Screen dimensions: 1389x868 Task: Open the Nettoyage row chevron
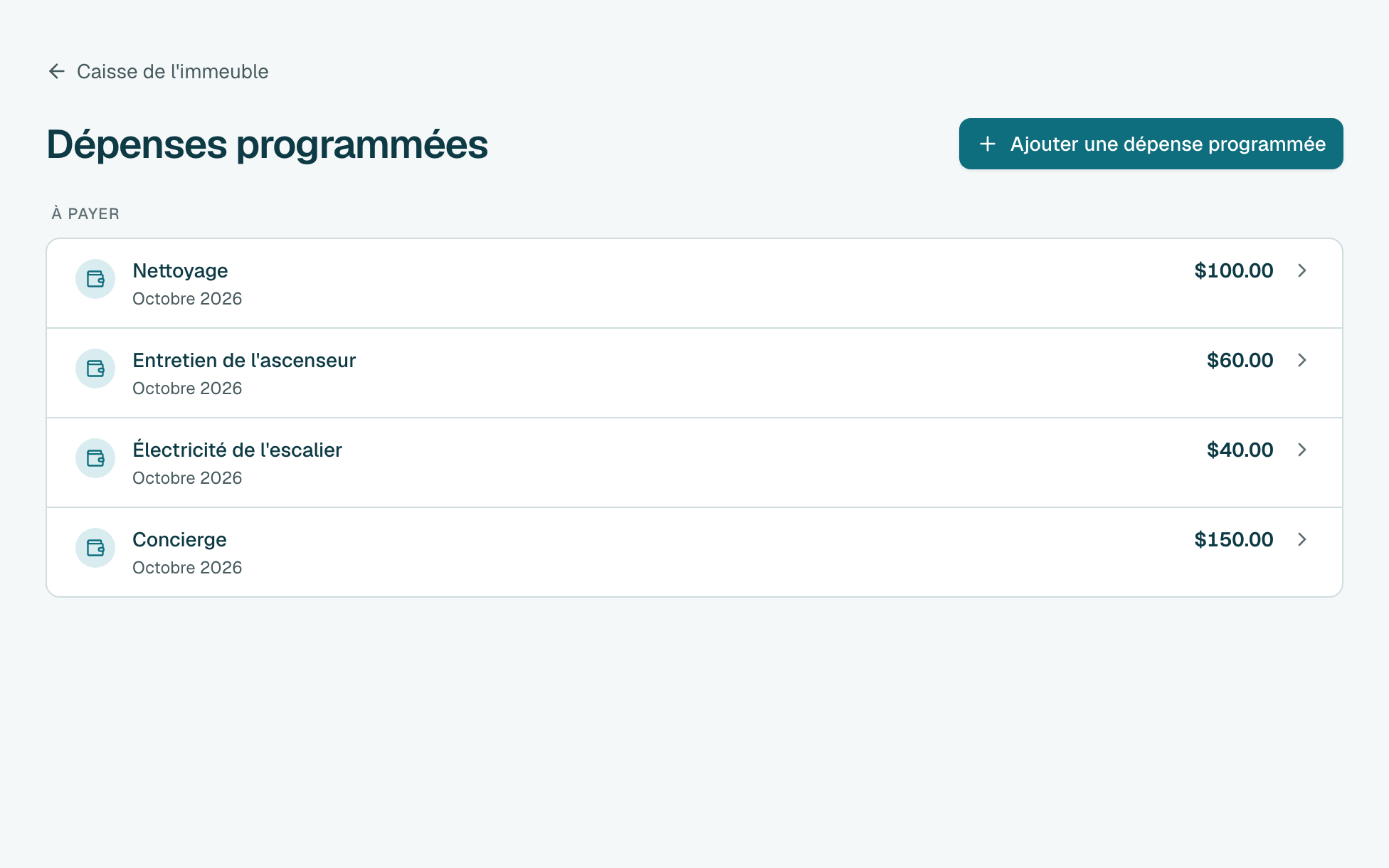tap(1302, 270)
